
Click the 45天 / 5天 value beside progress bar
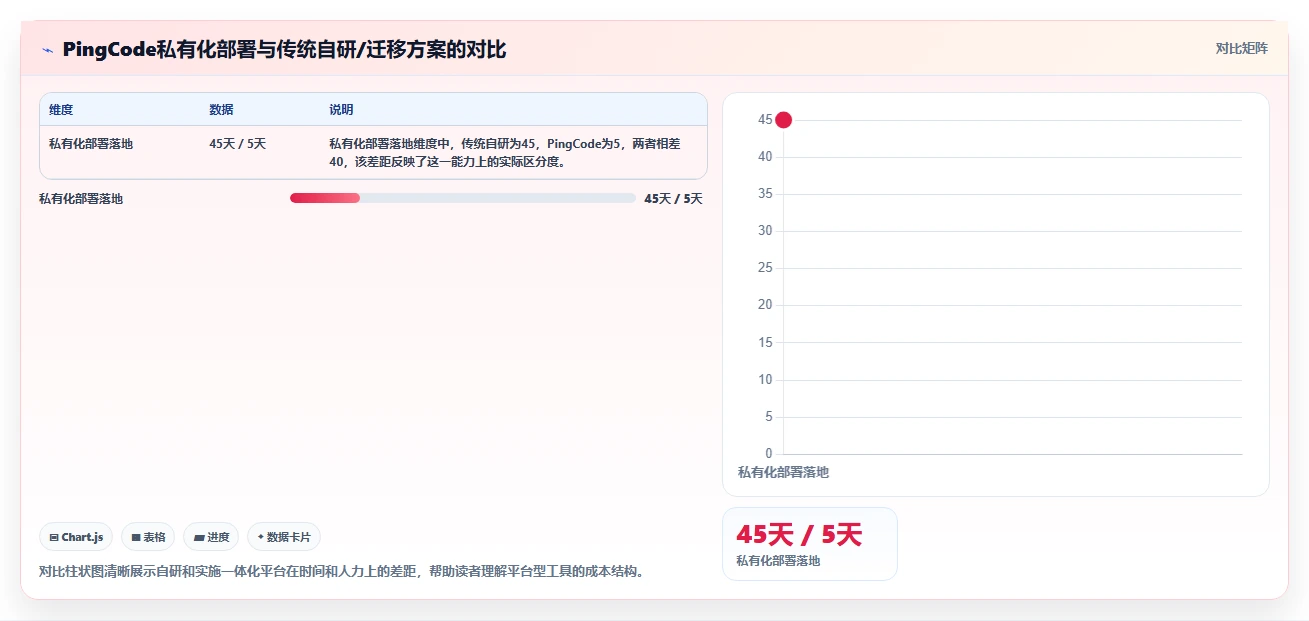coord(673,199)
